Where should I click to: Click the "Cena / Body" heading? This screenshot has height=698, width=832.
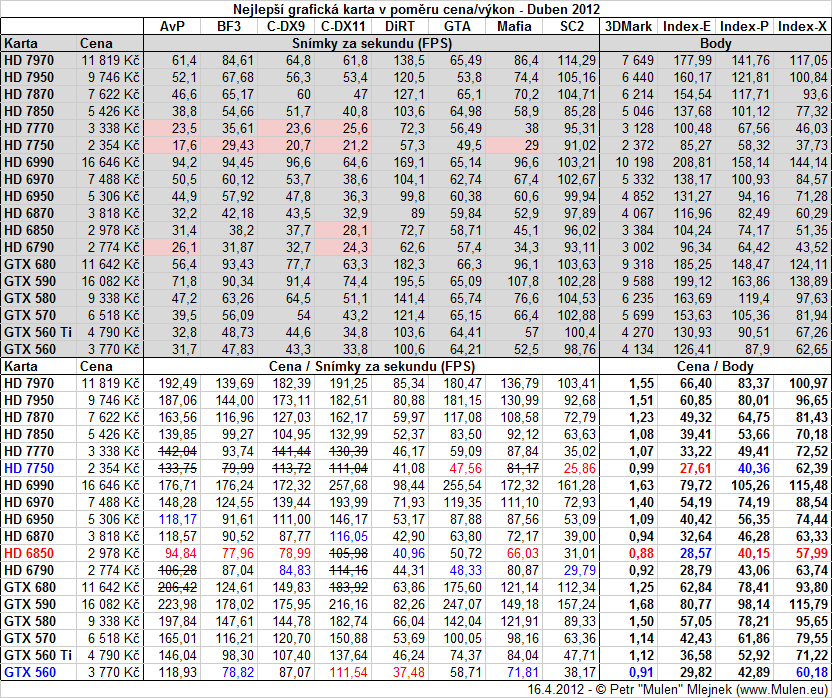tap(715, 366)
